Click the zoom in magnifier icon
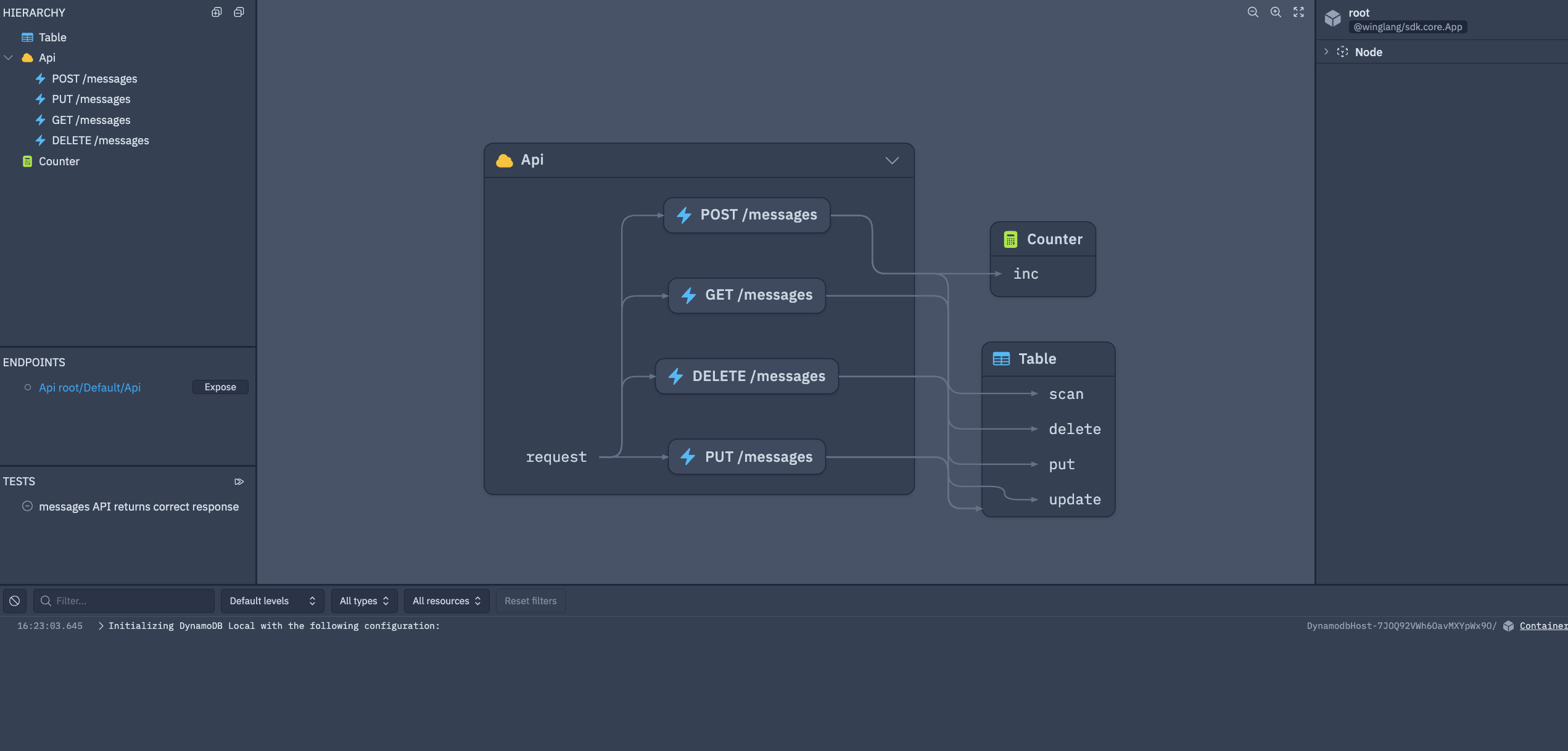Screen dimensions: 1568x751 coord(1276,12)
